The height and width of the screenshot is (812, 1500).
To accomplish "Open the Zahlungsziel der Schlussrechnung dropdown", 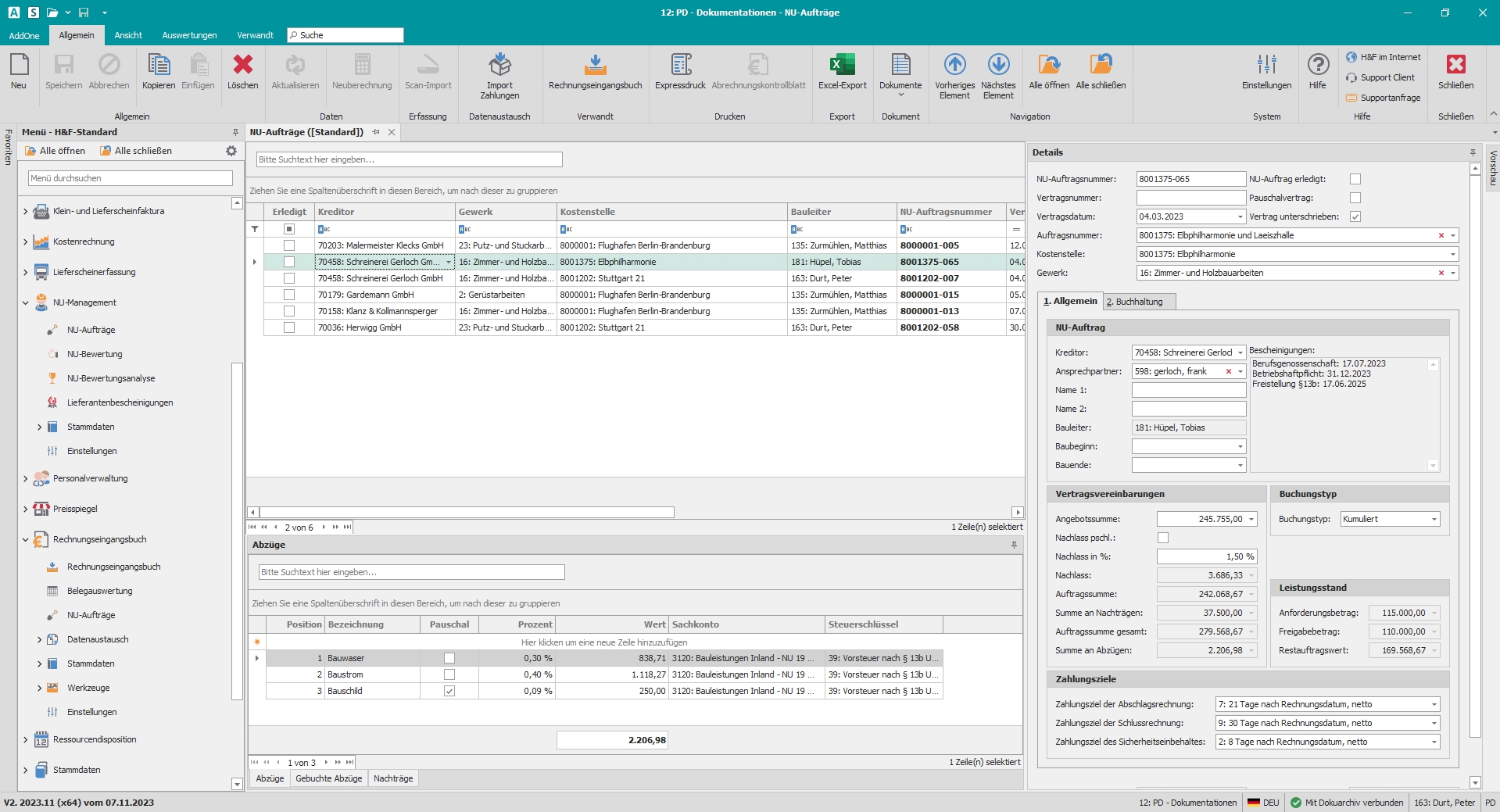I will pos(1434,723).
